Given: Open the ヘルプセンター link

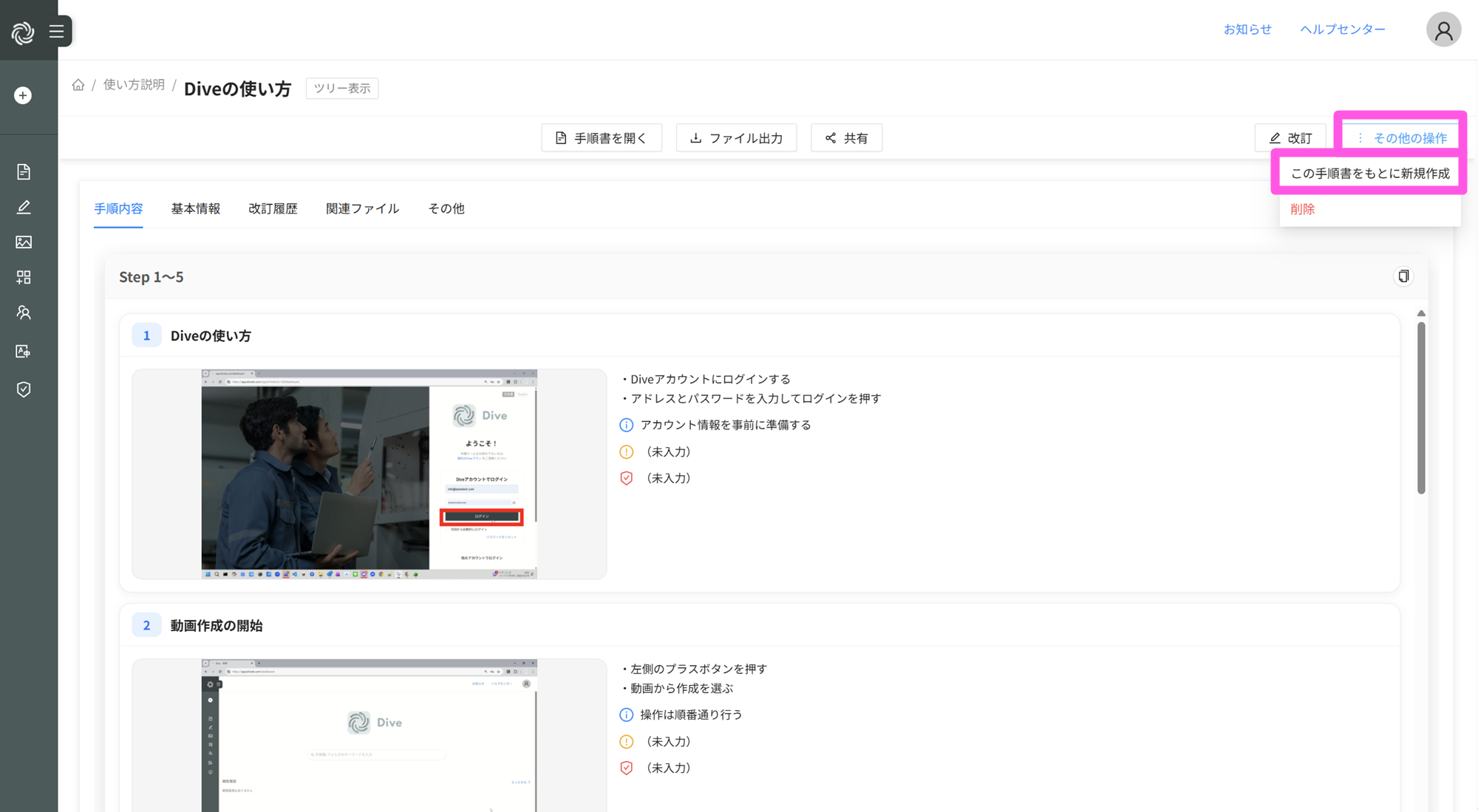Looking at the screenshot, I should coord(1342,30).
